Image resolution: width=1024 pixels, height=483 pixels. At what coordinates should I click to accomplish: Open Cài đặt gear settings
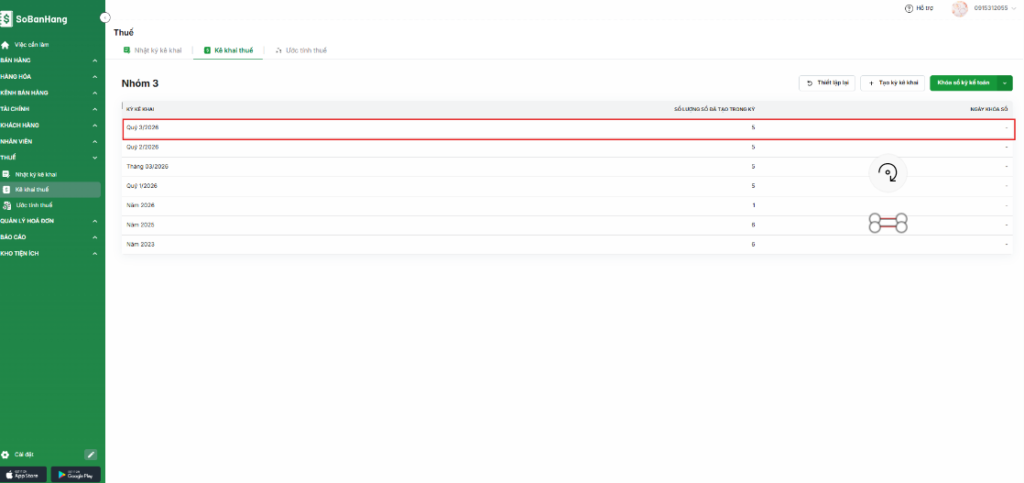(x=6, y=454)
